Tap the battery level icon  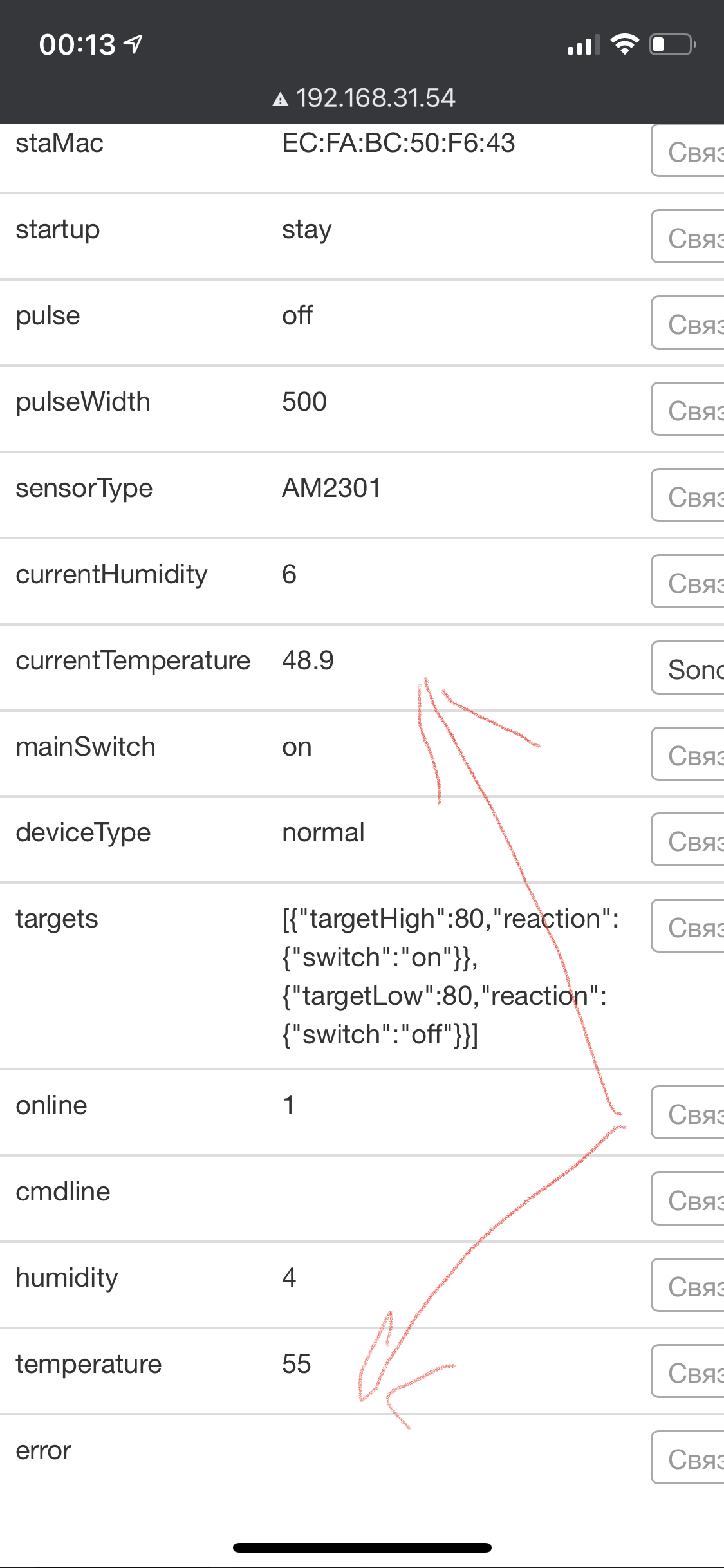[673, 44]
